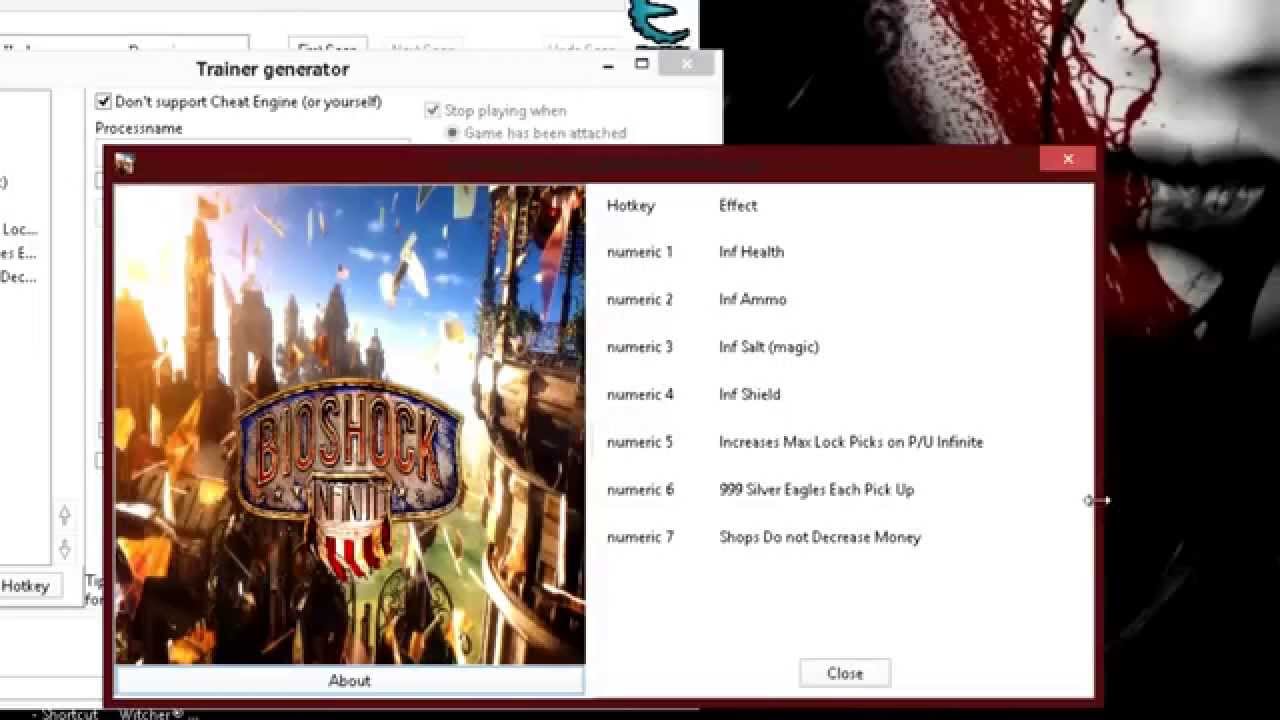The image size is (1280, 720).
Task: Click the move down arrow beside the list
Action: tap(65, 549)
